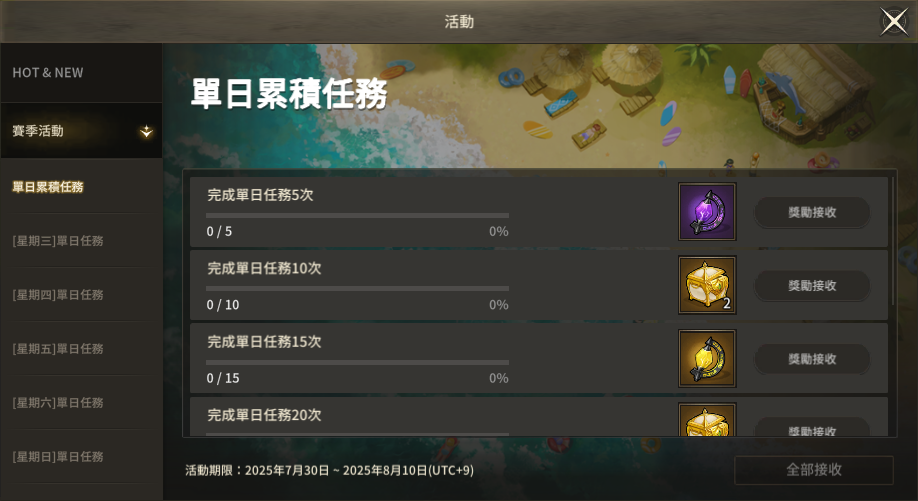The width and height of the screenshot is (918, 501).
Task: Click the golden chest reward with count 2
Action: point(707,285)
